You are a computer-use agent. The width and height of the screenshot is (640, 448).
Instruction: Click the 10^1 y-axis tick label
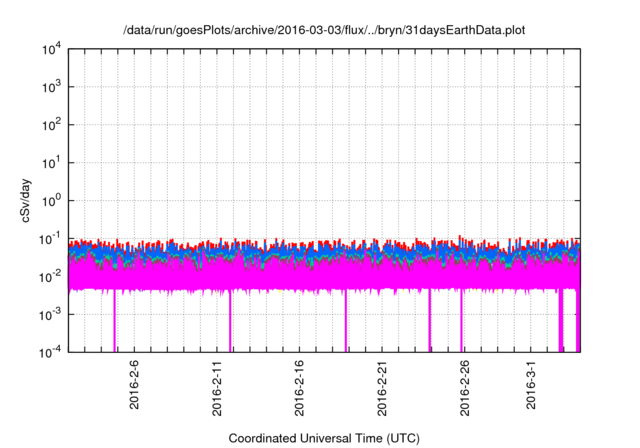pos(52,163)
